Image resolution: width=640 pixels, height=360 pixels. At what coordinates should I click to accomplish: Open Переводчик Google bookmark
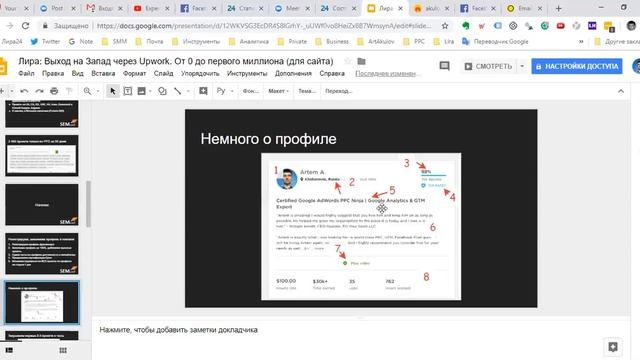click(495, 42)
